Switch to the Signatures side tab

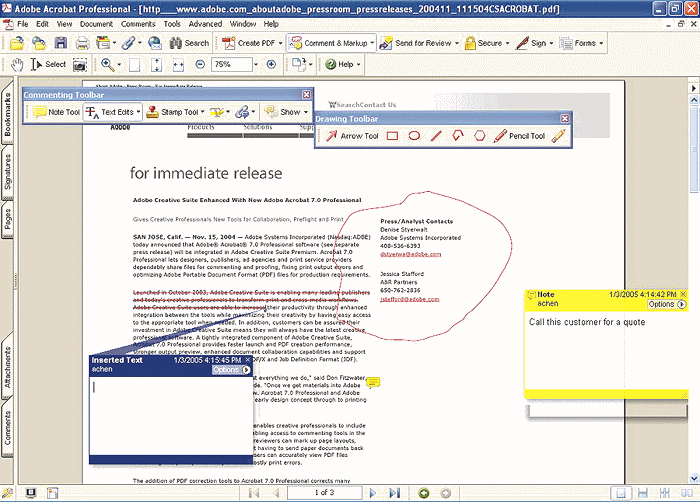[8, 172]
